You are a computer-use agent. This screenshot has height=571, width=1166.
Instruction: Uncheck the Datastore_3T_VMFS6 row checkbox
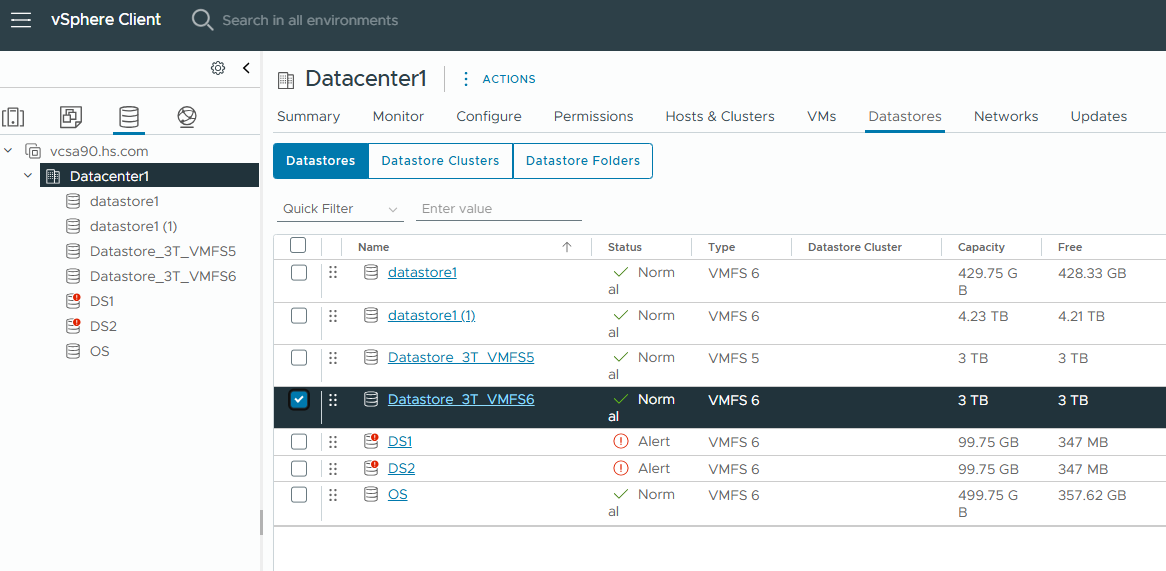[299, 400]
